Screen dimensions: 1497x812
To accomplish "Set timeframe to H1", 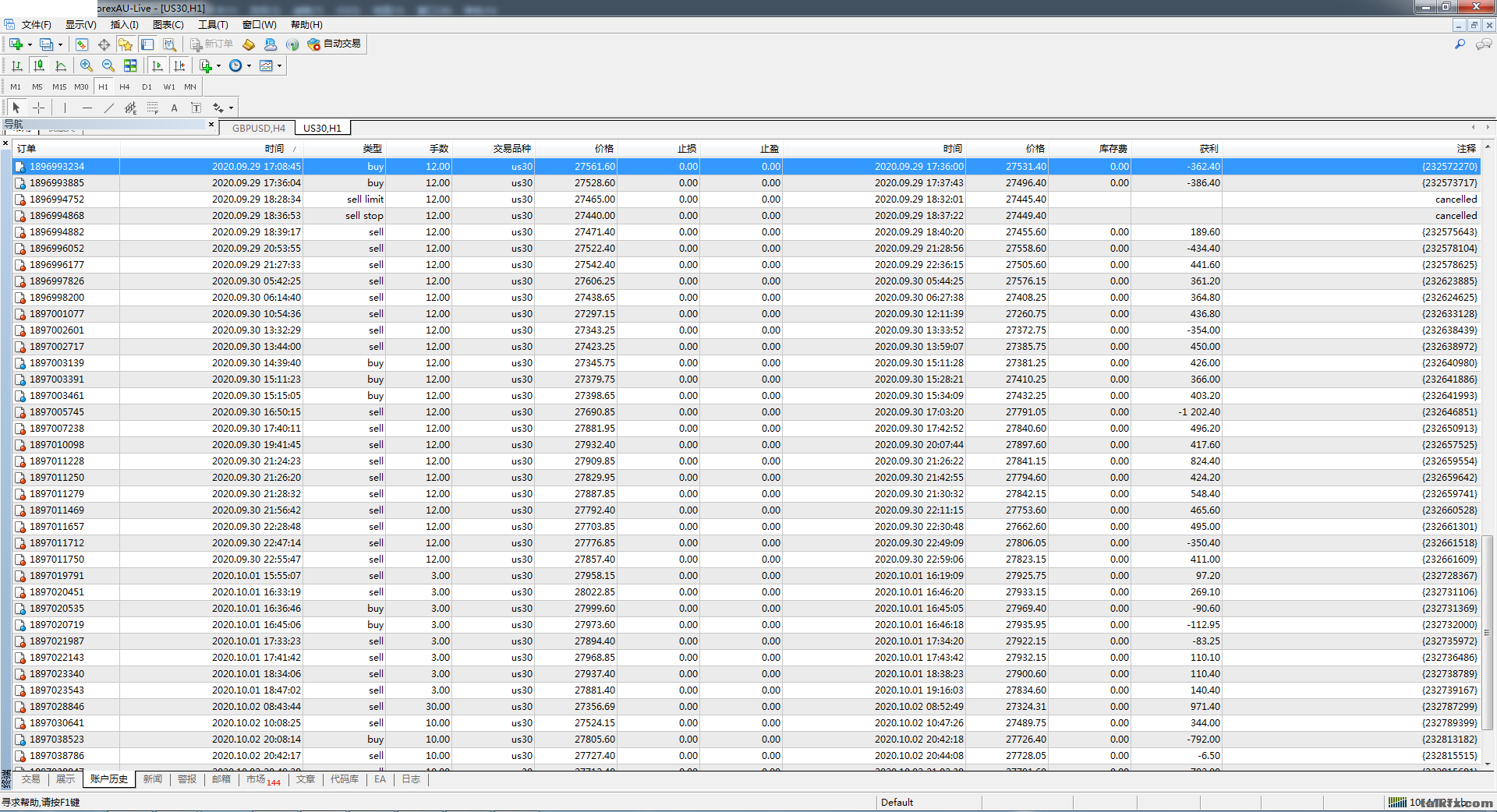I will click(103, 86).
